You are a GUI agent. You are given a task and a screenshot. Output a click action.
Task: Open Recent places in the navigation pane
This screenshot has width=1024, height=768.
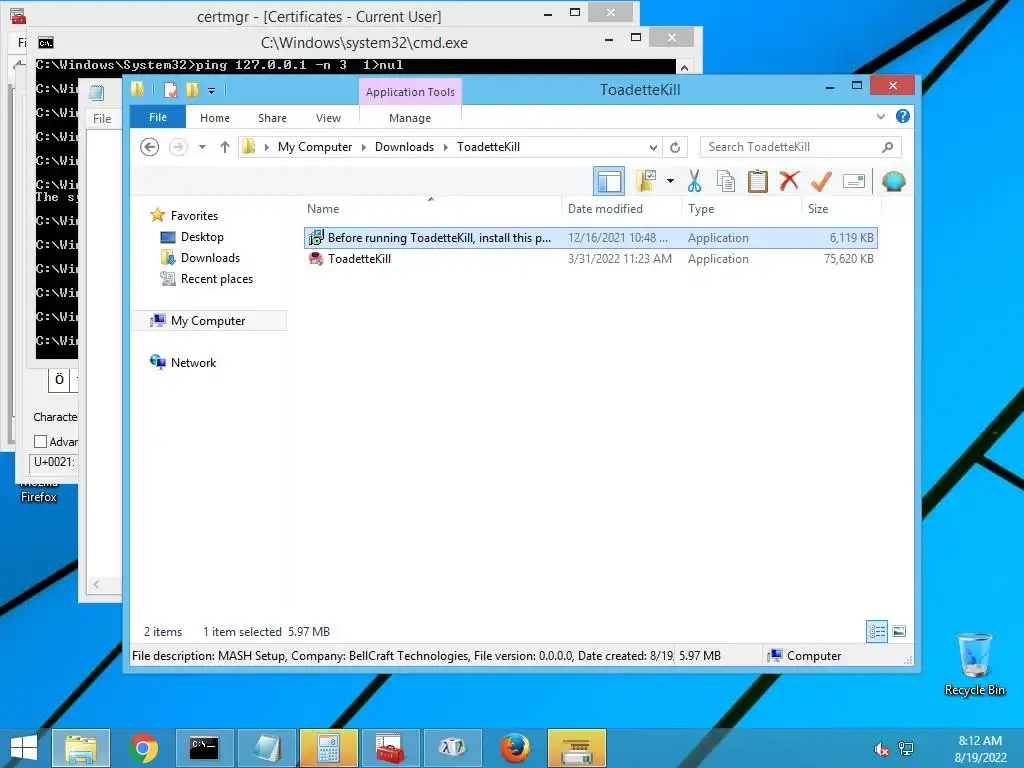(x=216, y=279)
